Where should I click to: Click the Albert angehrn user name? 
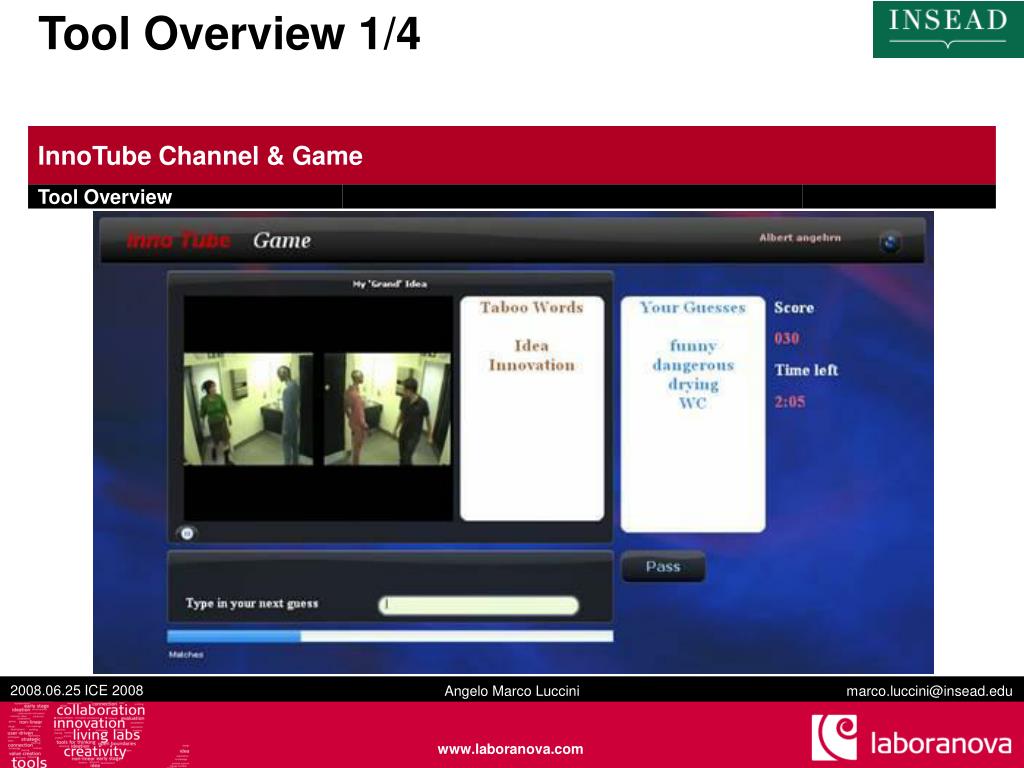800,238
